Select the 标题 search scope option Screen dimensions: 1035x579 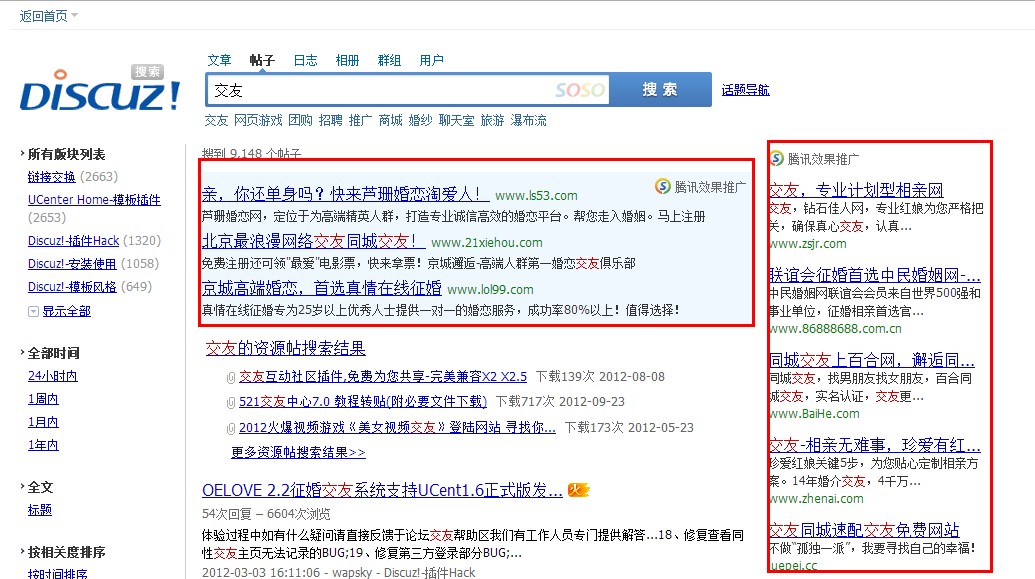tap(39, 510)
